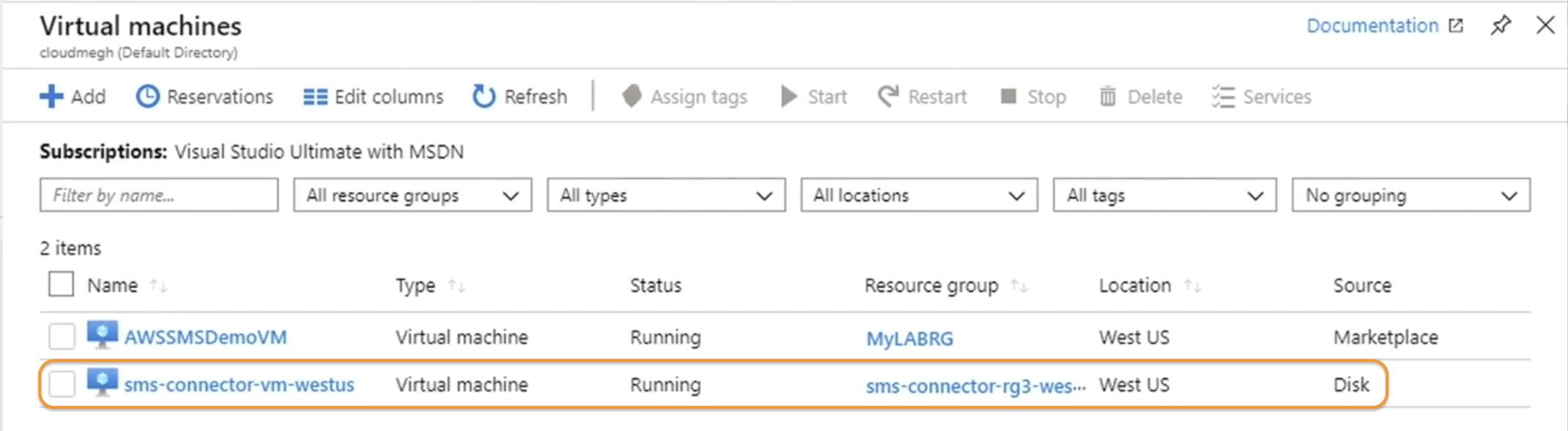Screen dimensions: 1568x431
Task: Click the Refresh circular arrow icon
Action: pyautogui.click(x=484, y=96)
